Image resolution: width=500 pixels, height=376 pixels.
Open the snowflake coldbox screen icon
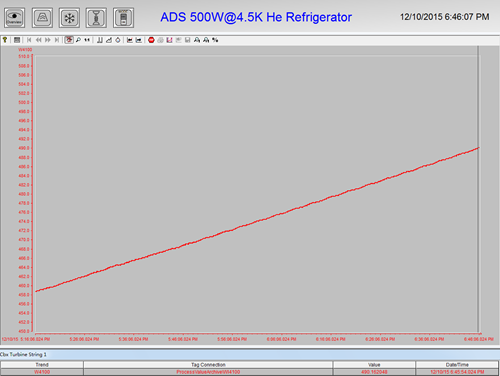(x=69, y=18)
